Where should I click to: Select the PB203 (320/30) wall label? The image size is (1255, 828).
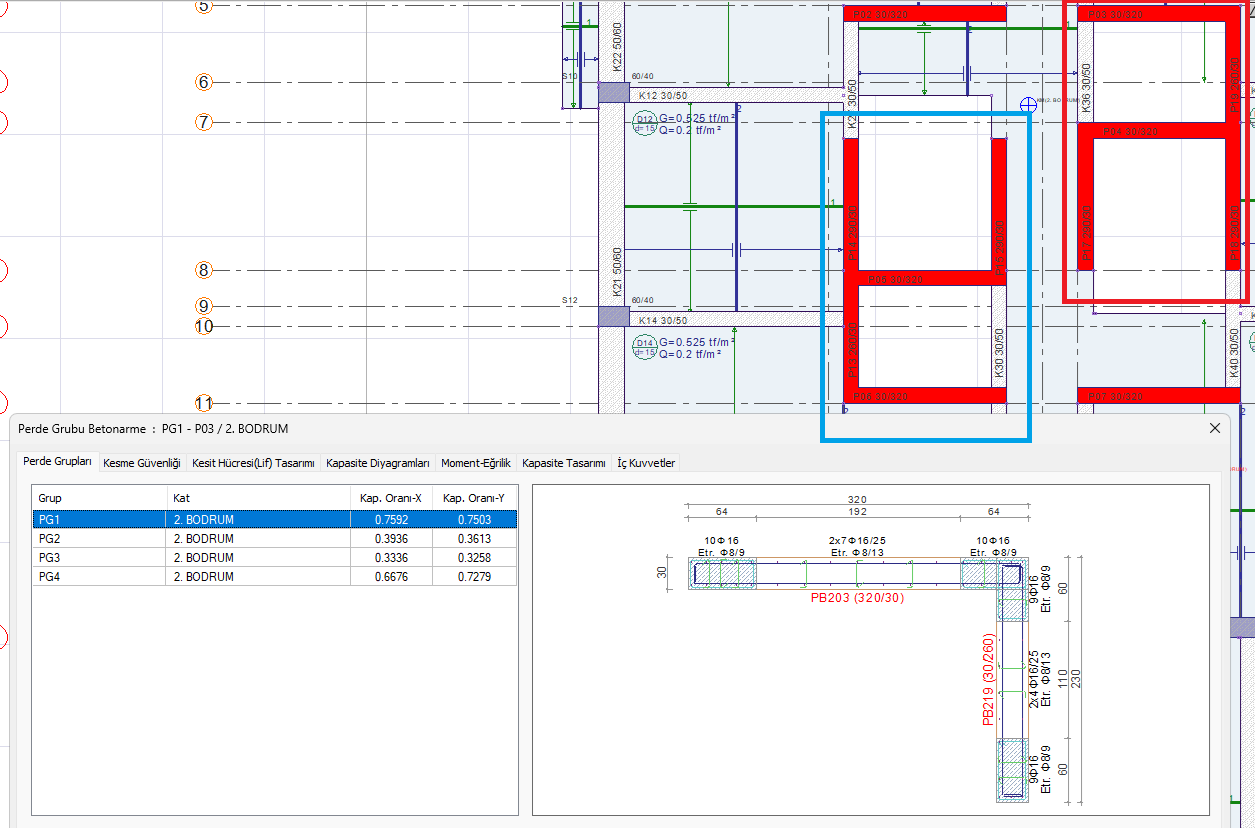pos(856,598)
